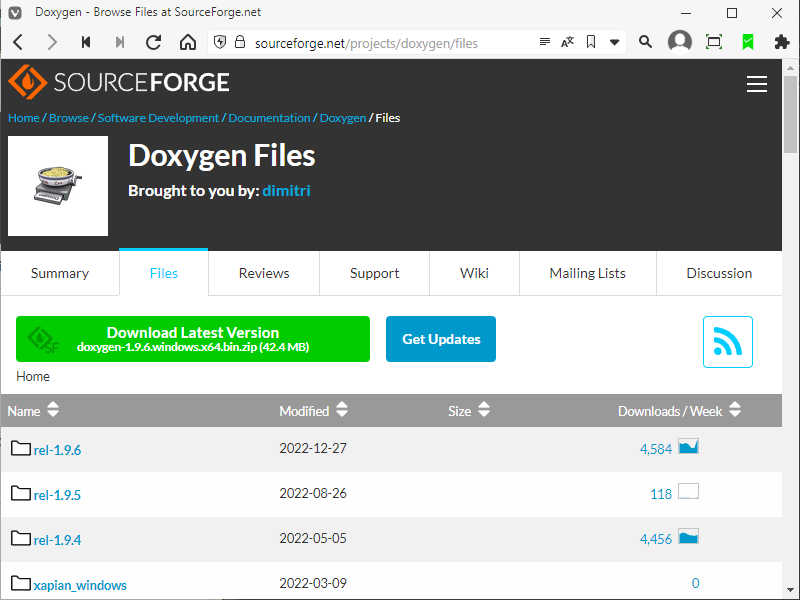Click the scrollbar down arrow
800x600 pixels.
[790, 590]
